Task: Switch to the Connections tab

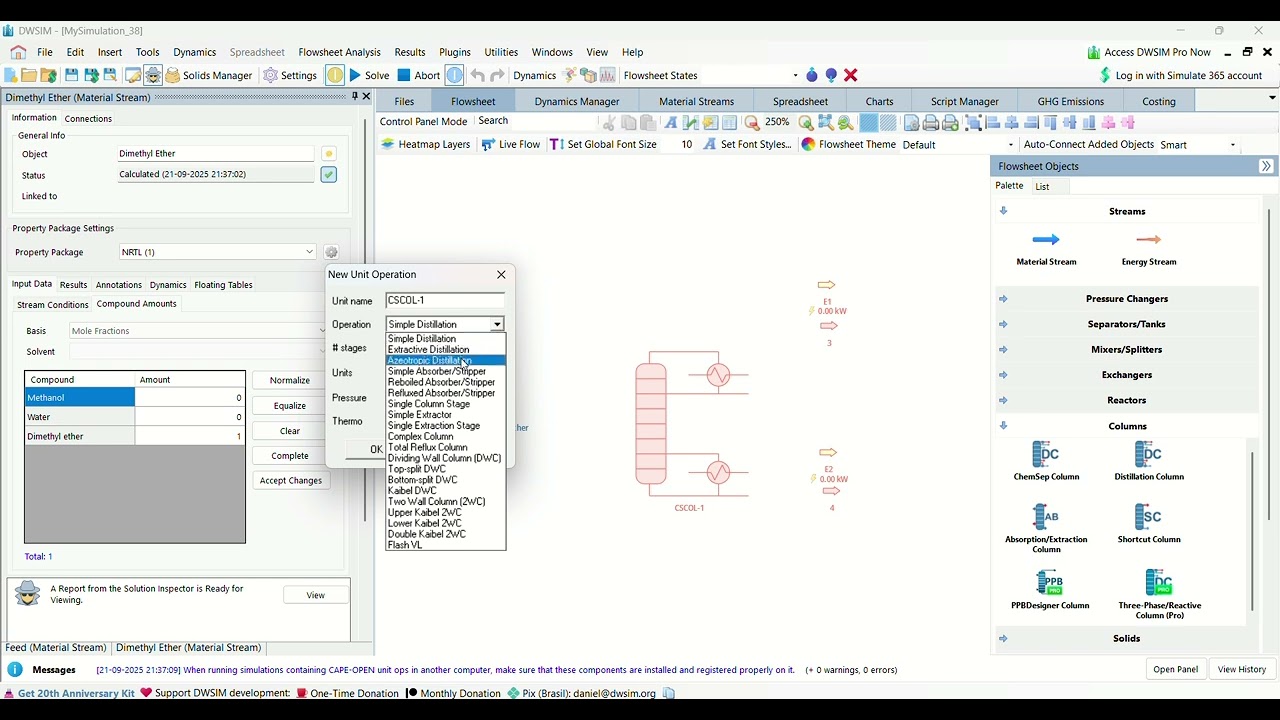Action: tap(88, 119)
